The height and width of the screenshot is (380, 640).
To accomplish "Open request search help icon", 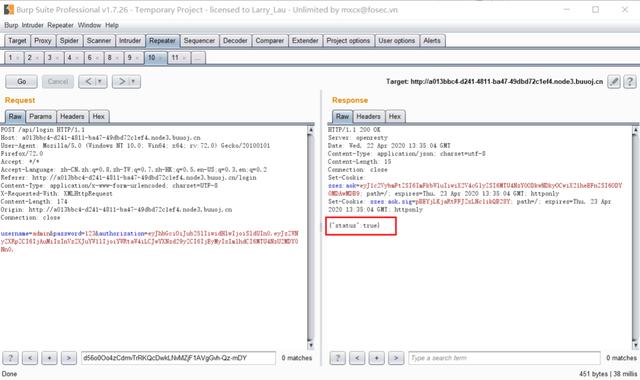I will [x=10, y=358].
